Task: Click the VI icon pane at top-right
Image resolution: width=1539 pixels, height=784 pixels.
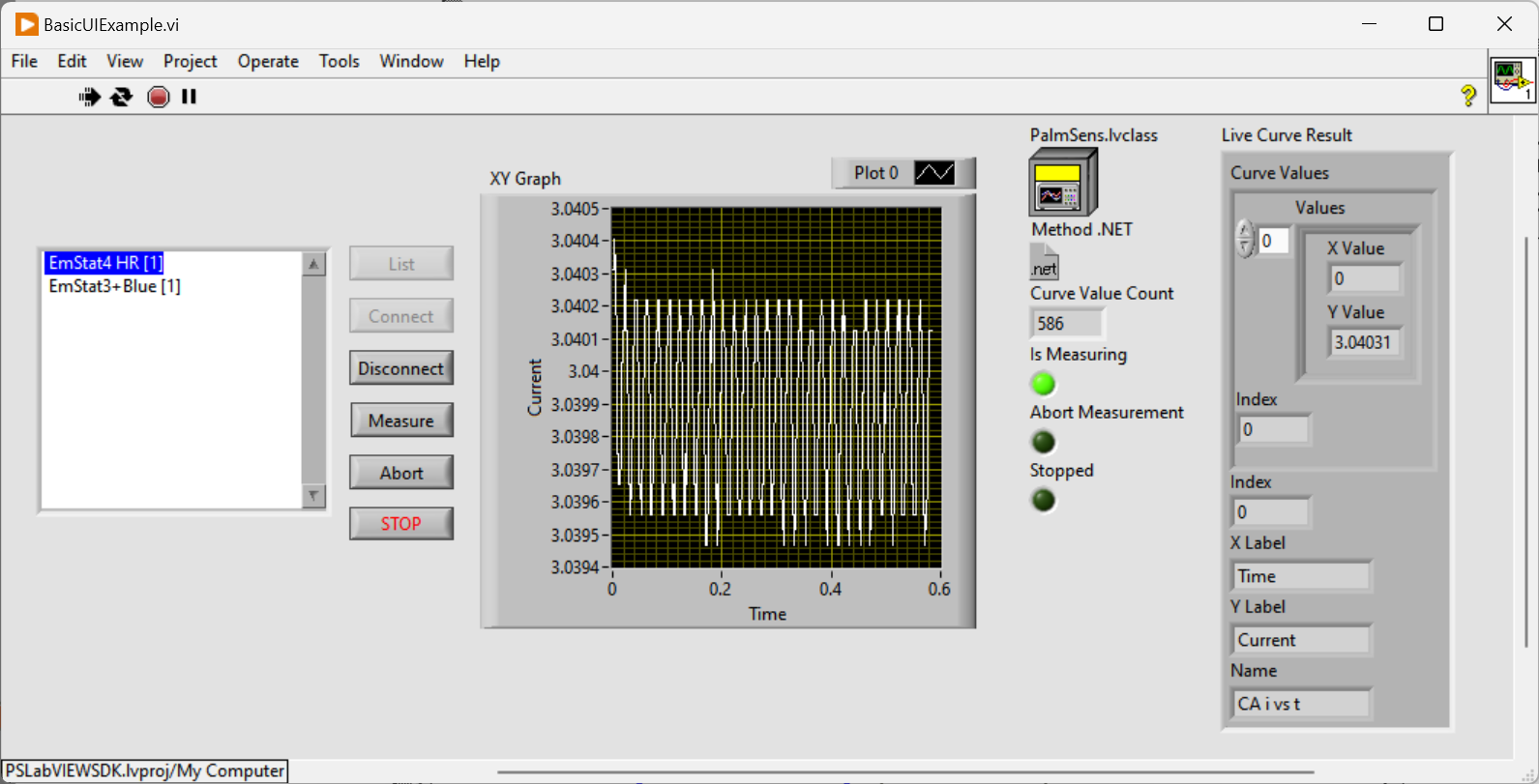Action: pos(1512,80)
